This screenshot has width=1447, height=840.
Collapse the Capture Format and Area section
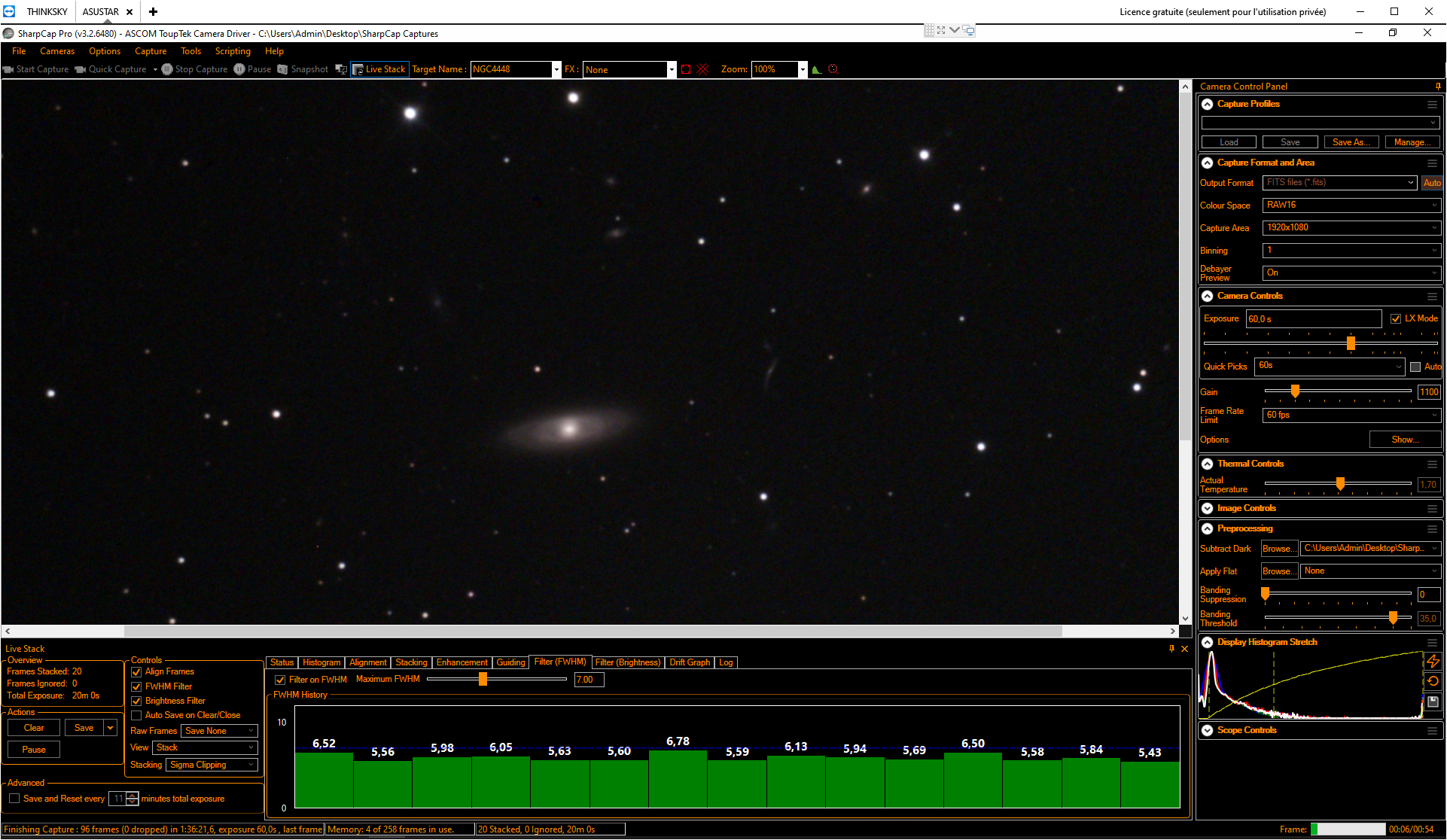(1208, 163)
